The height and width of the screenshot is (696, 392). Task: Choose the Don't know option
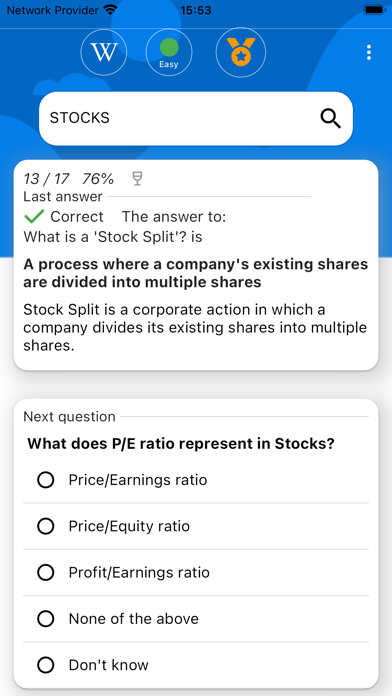click(196, 665)
